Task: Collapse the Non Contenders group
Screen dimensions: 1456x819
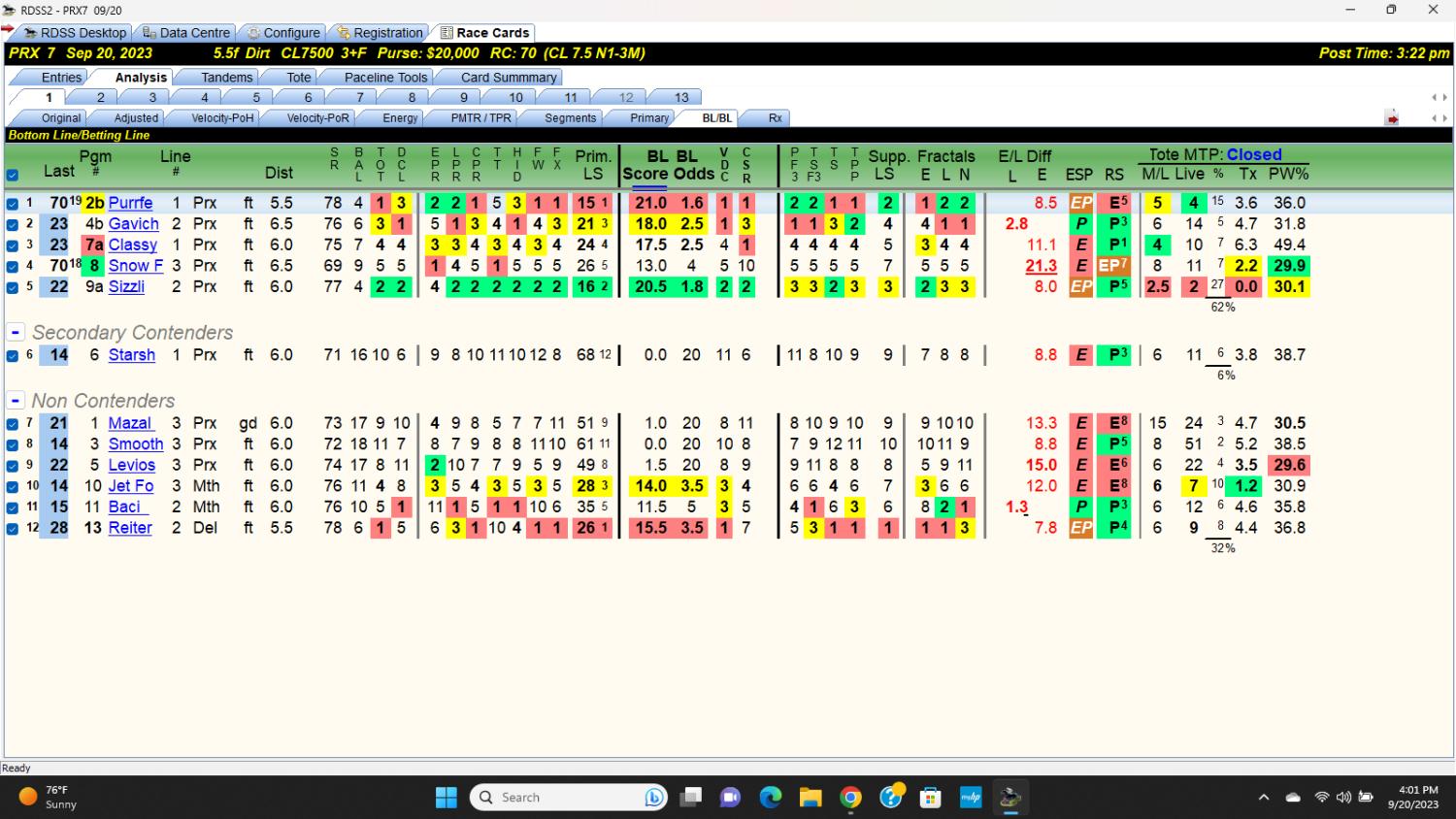Action: [16, 401]
